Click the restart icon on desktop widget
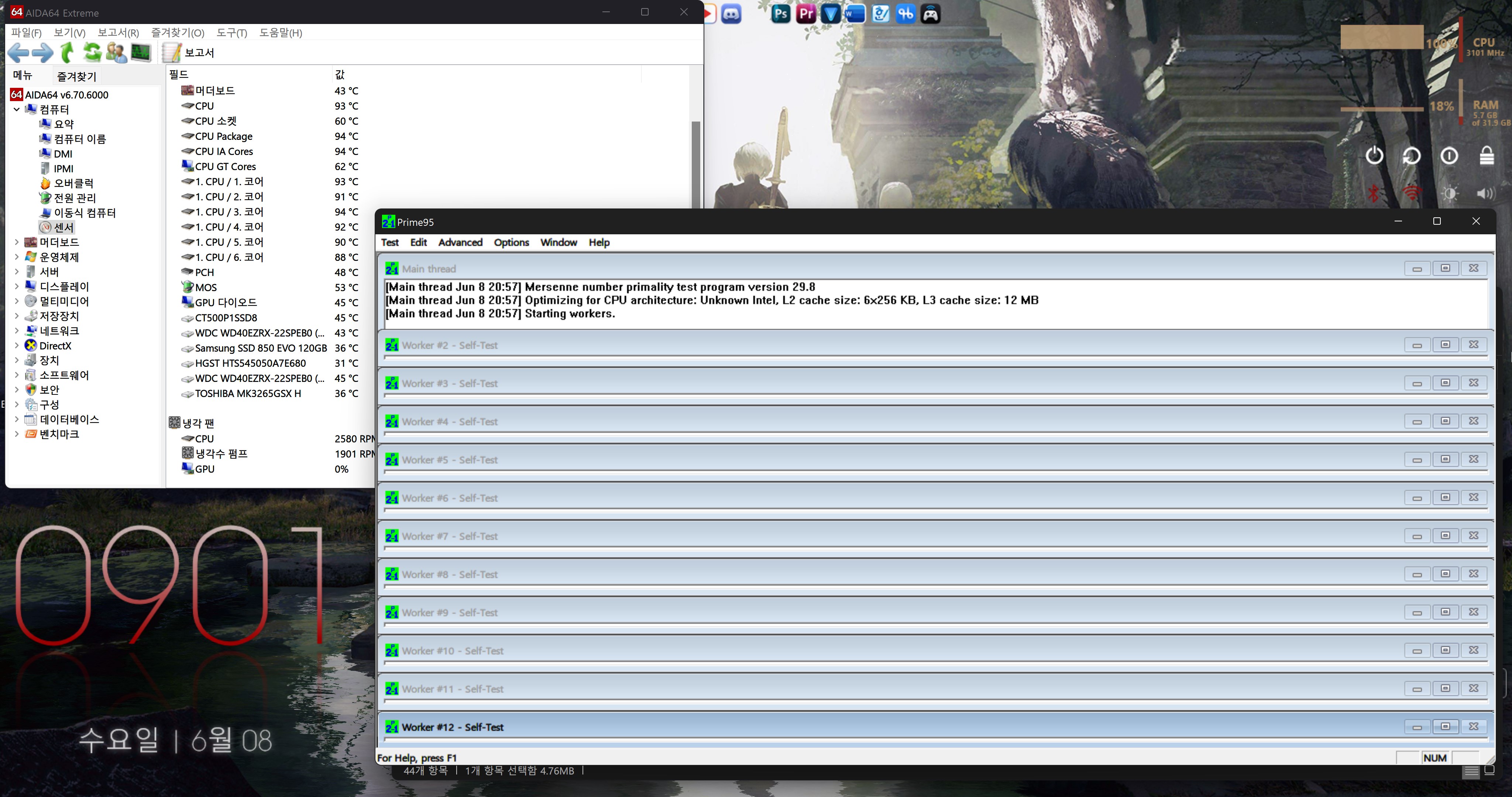Viewport: 1512px width, 797px height. (x=1412, y=156)
